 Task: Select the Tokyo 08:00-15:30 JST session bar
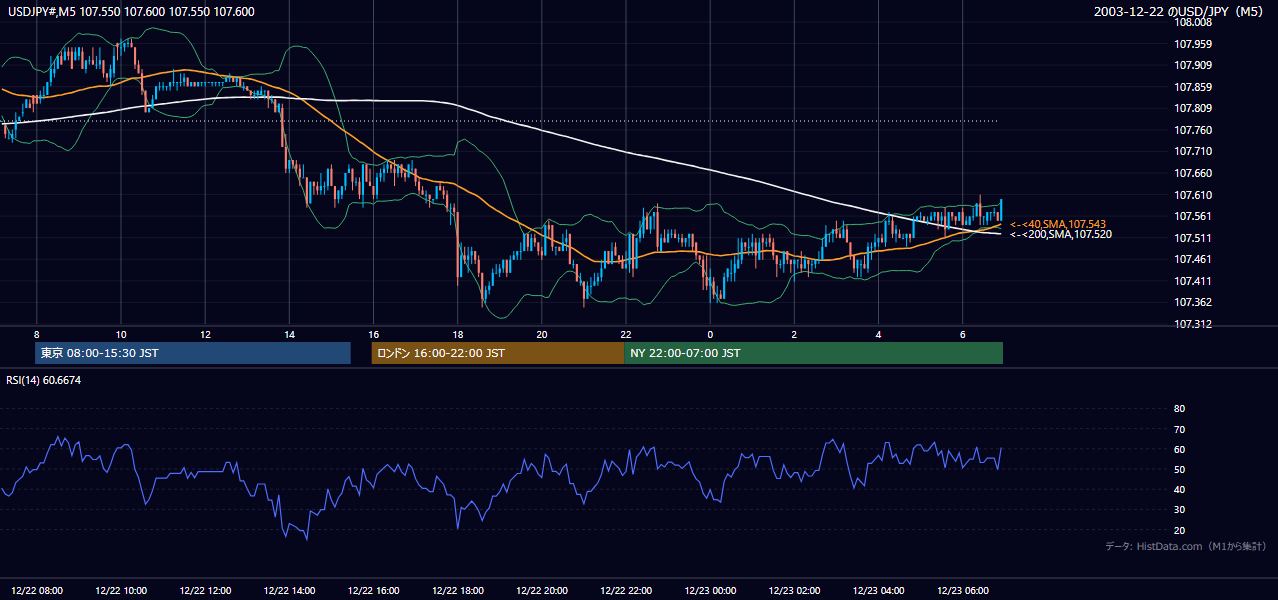[193, 353]
